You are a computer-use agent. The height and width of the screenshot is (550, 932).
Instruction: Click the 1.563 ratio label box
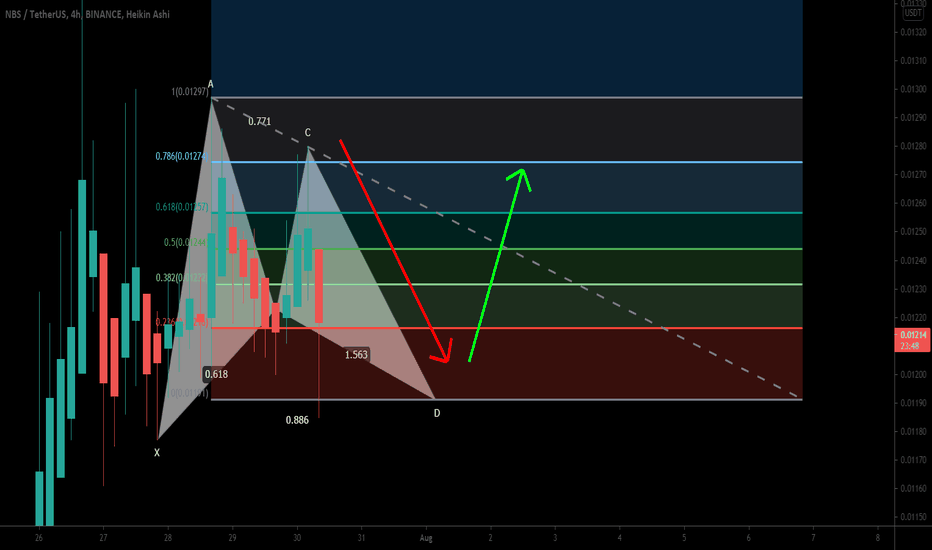click(357, 355)
